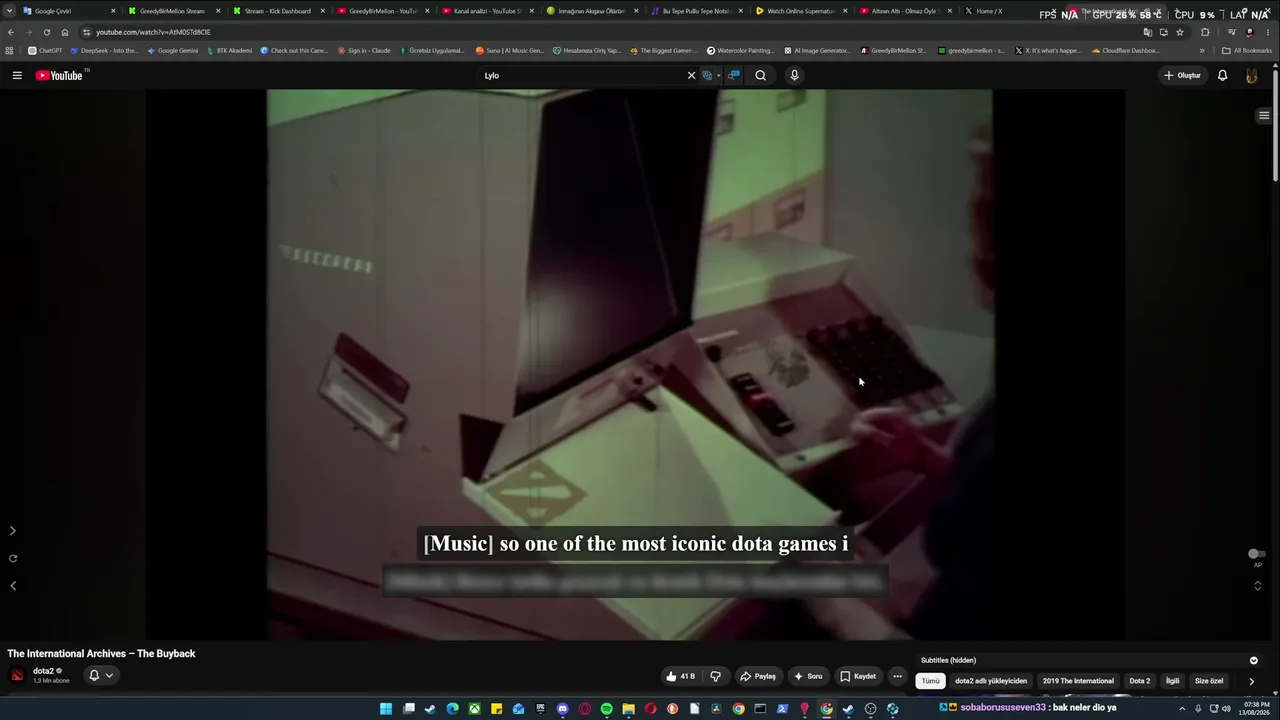Expand the collapsed sidebar right chevron
This screenshot has height=720, width=1280.
(x=13, y=531)
